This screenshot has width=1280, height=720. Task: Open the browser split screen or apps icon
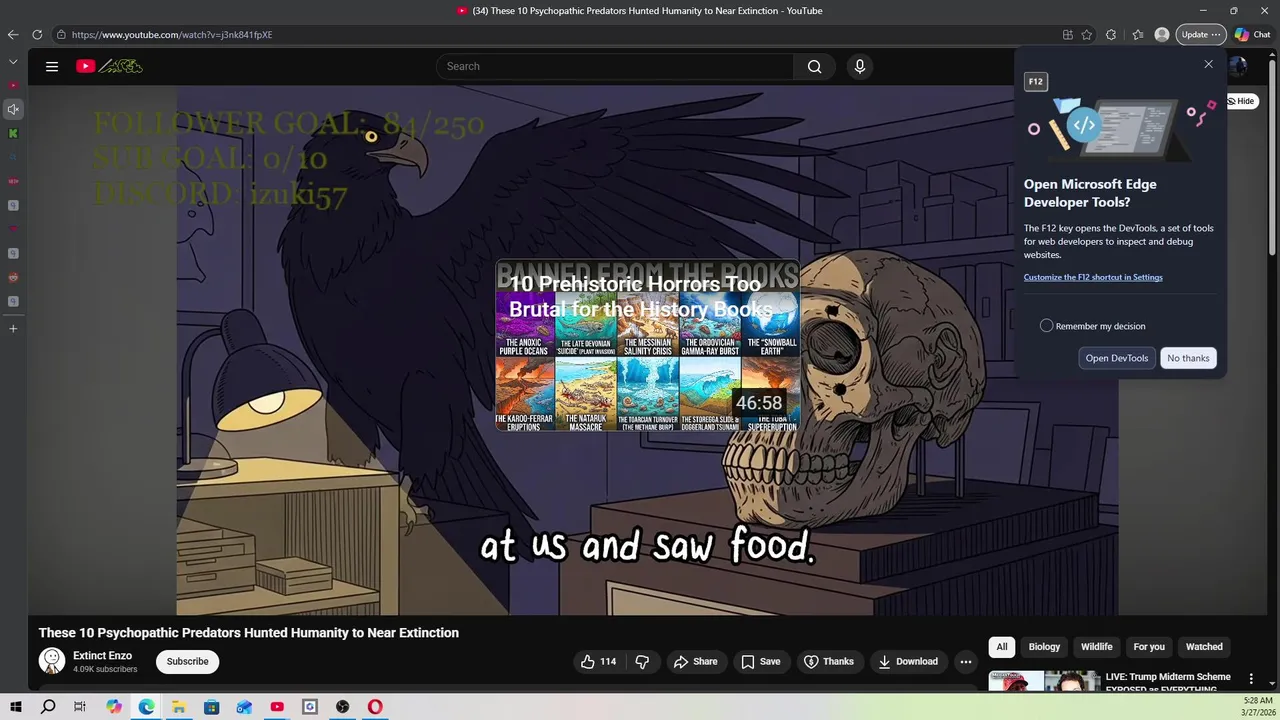tap(1067, 34)
